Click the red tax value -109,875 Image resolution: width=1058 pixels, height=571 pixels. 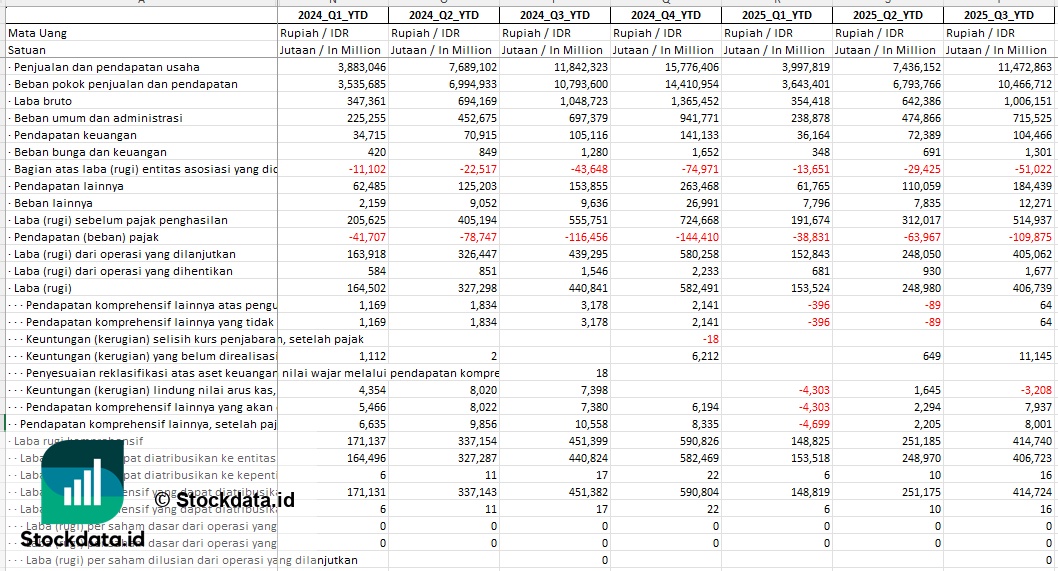pyautogui.click(x=1030, y=237)
